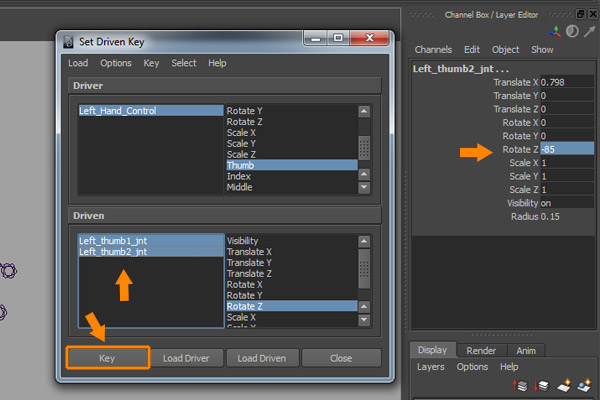Click the hyperbolic arrow icon in Channel Box
Image resolution: width=600 pixels, height=400 pixels.
(590, 31)
